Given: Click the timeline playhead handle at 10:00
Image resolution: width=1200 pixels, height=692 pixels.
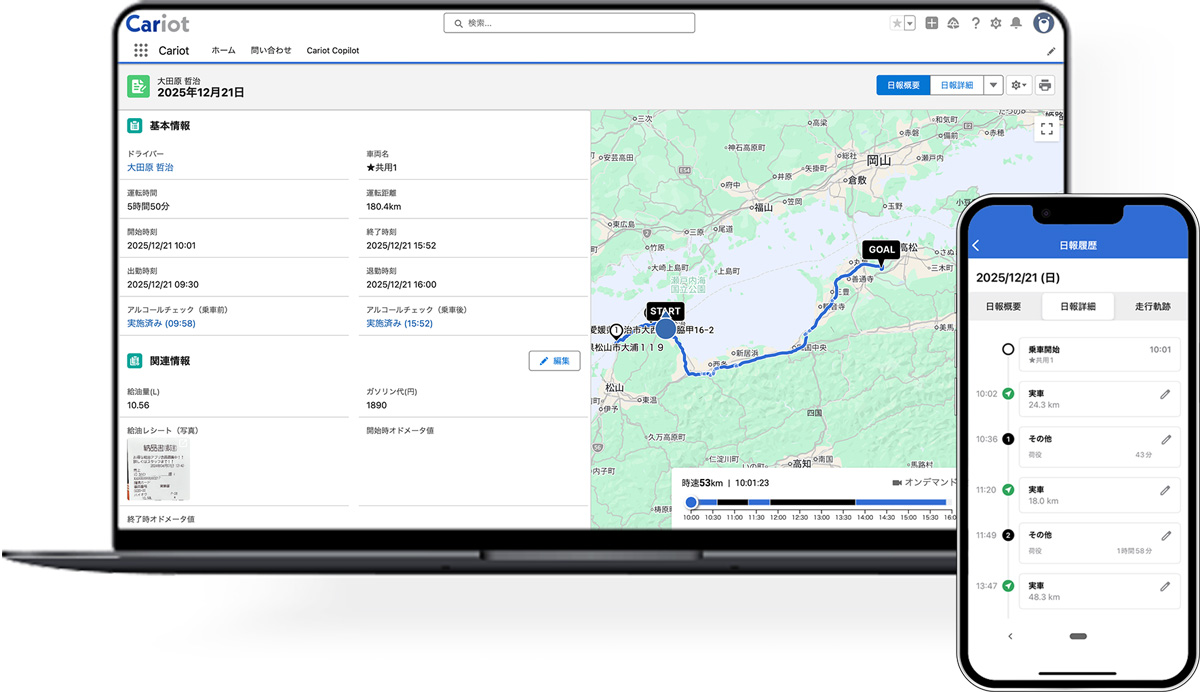Looking at the screenshot, I should [691, 502].
